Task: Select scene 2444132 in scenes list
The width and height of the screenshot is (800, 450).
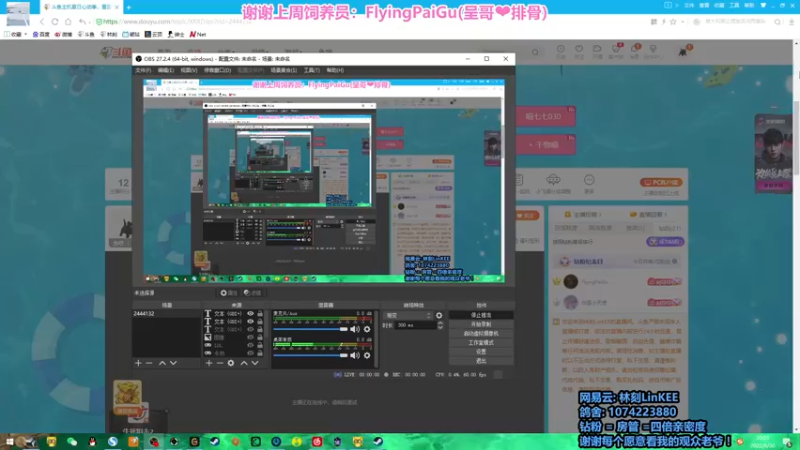Action: point(166,314)
